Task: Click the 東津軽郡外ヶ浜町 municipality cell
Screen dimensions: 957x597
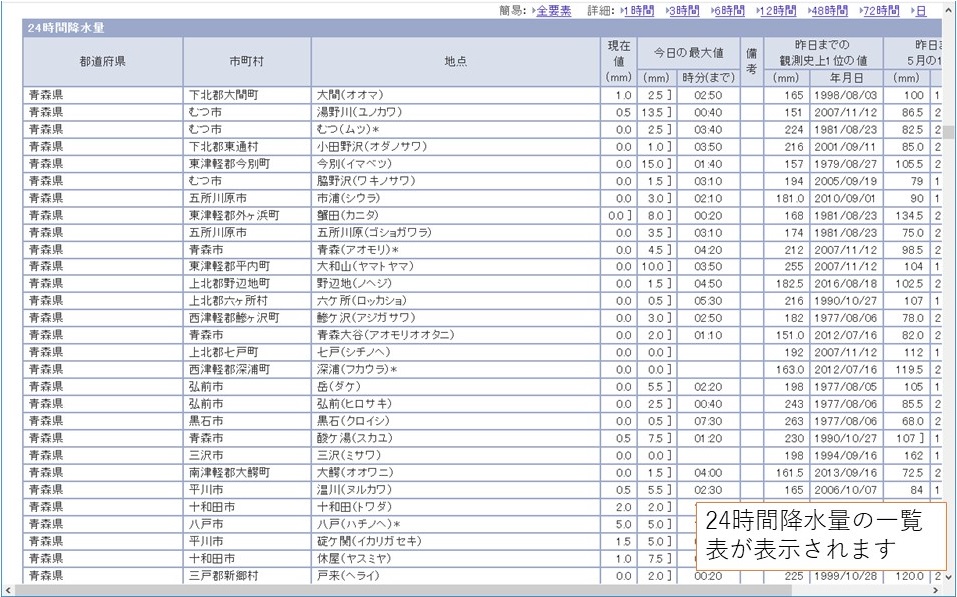Action: pyautogui.click(x=247, y=215)
